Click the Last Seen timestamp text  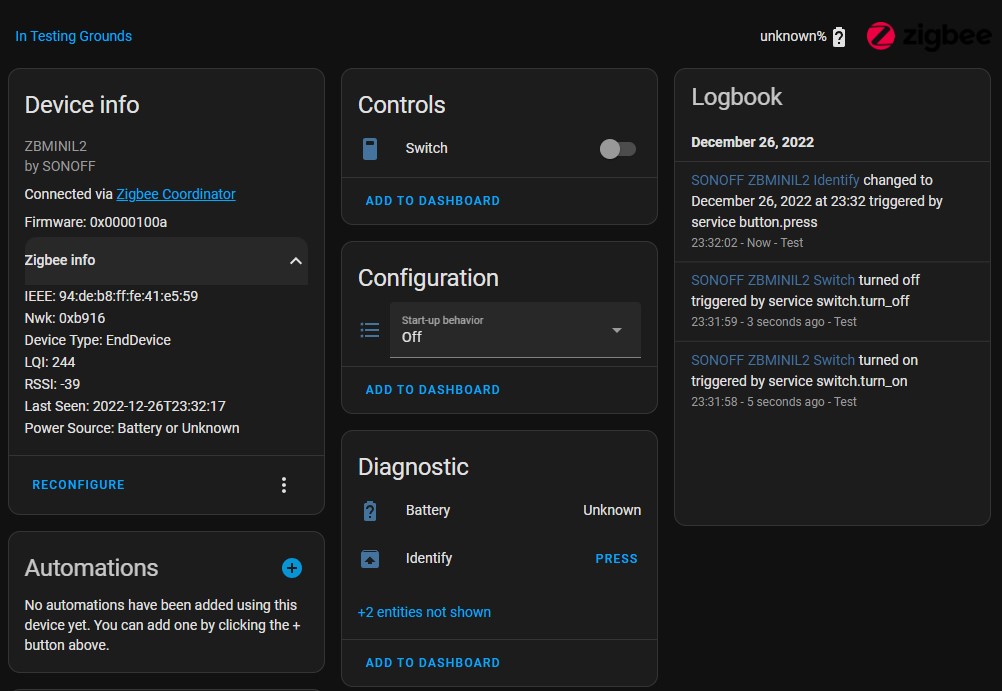[x=125, y=406]
